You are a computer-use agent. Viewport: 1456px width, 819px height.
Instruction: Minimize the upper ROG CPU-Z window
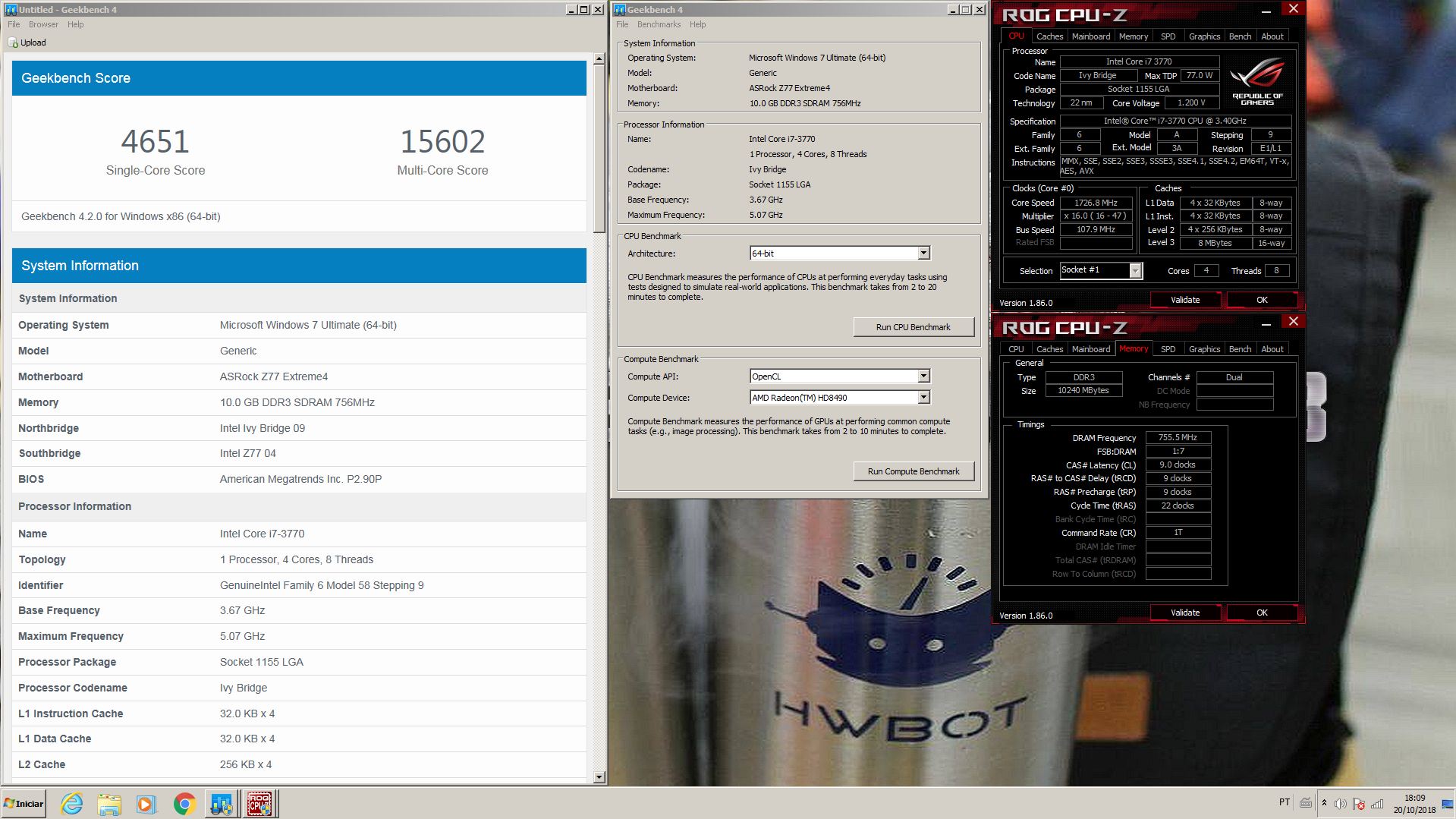(x=1266, y=11)
